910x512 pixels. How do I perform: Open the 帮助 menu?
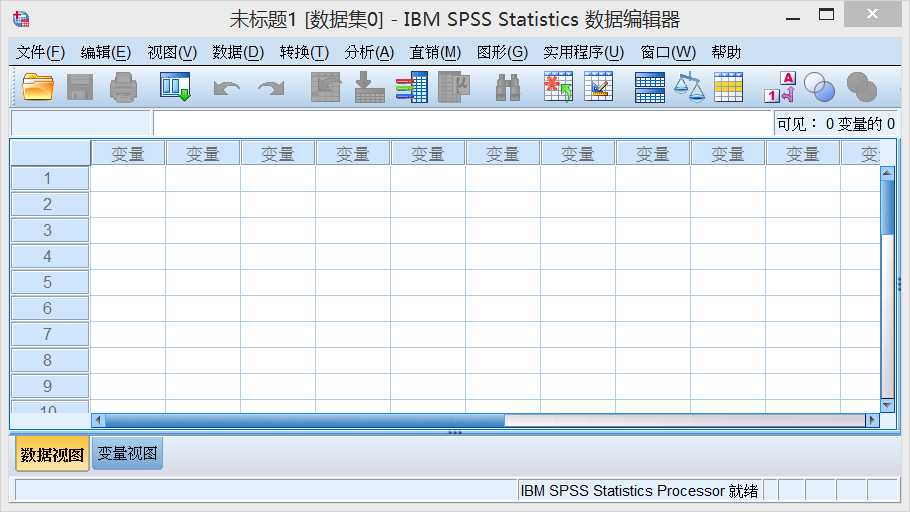click(726, 52)
